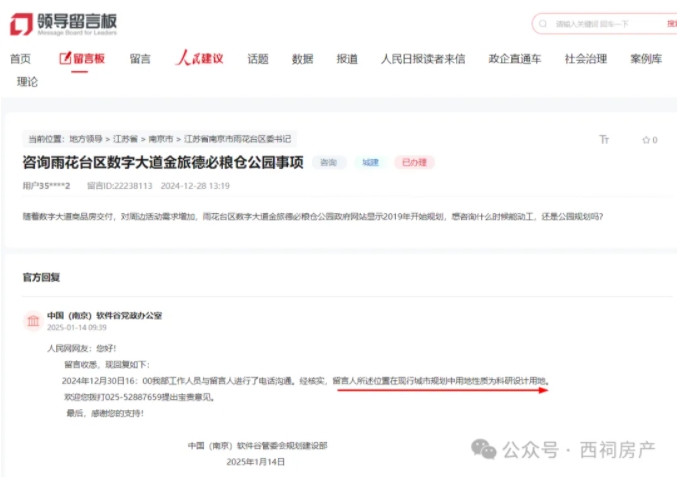Click the government building avatar icon
This screenshot has width=677, height=479.
[33, 321]
